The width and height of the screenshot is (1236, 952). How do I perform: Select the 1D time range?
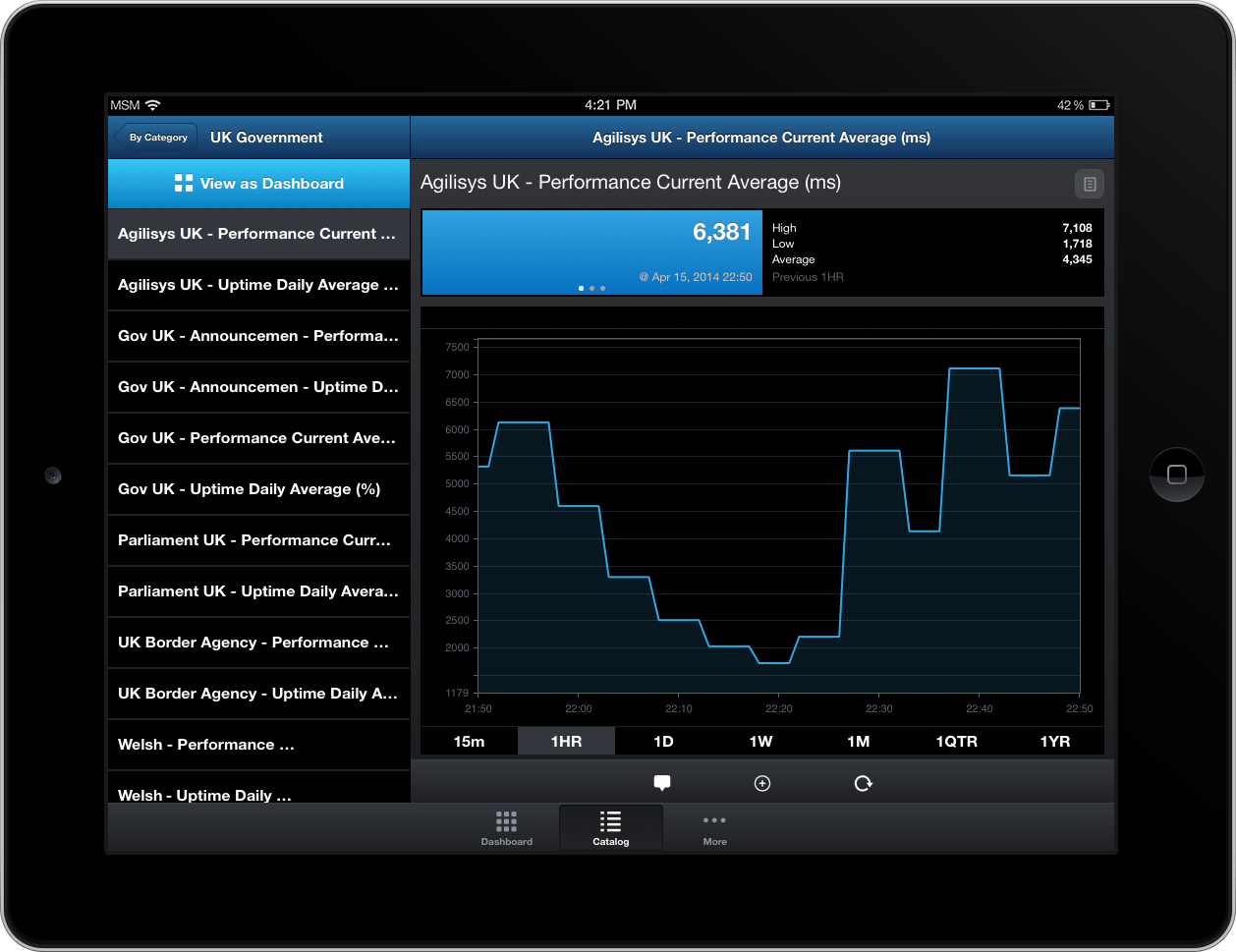tap(663, 742)
